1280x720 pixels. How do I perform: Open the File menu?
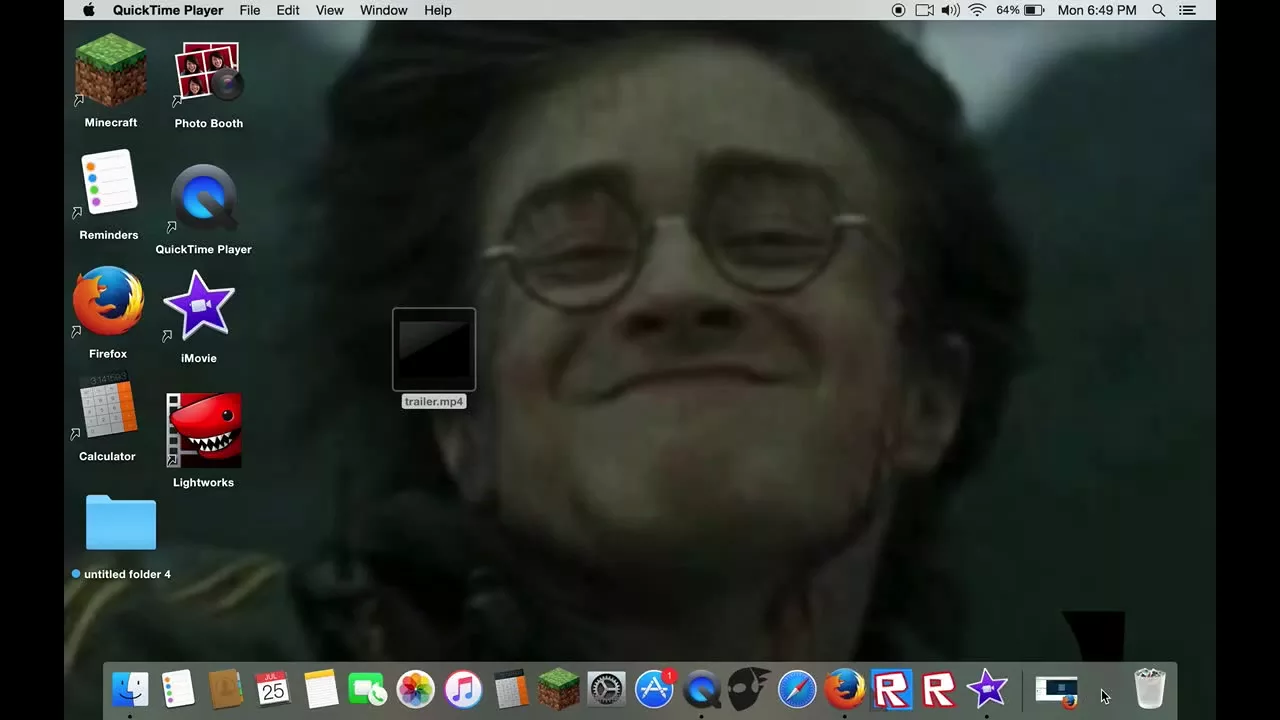point(250,10)
